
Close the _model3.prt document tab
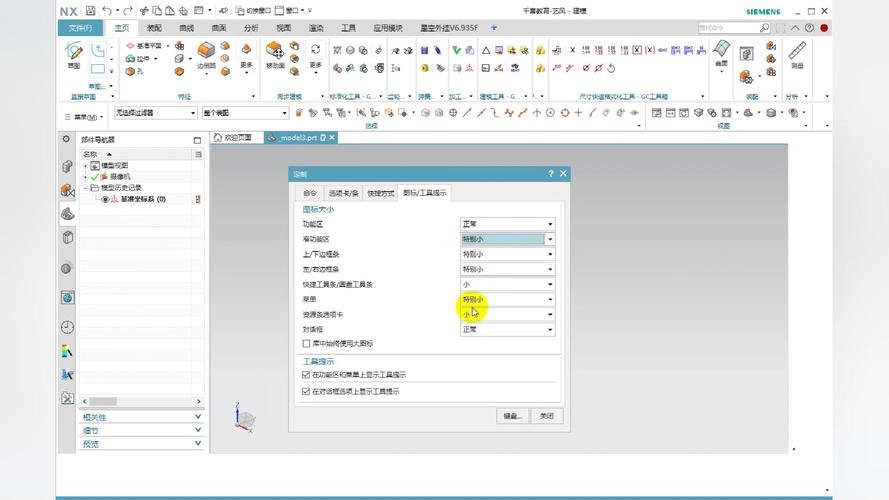click(332, 137)
